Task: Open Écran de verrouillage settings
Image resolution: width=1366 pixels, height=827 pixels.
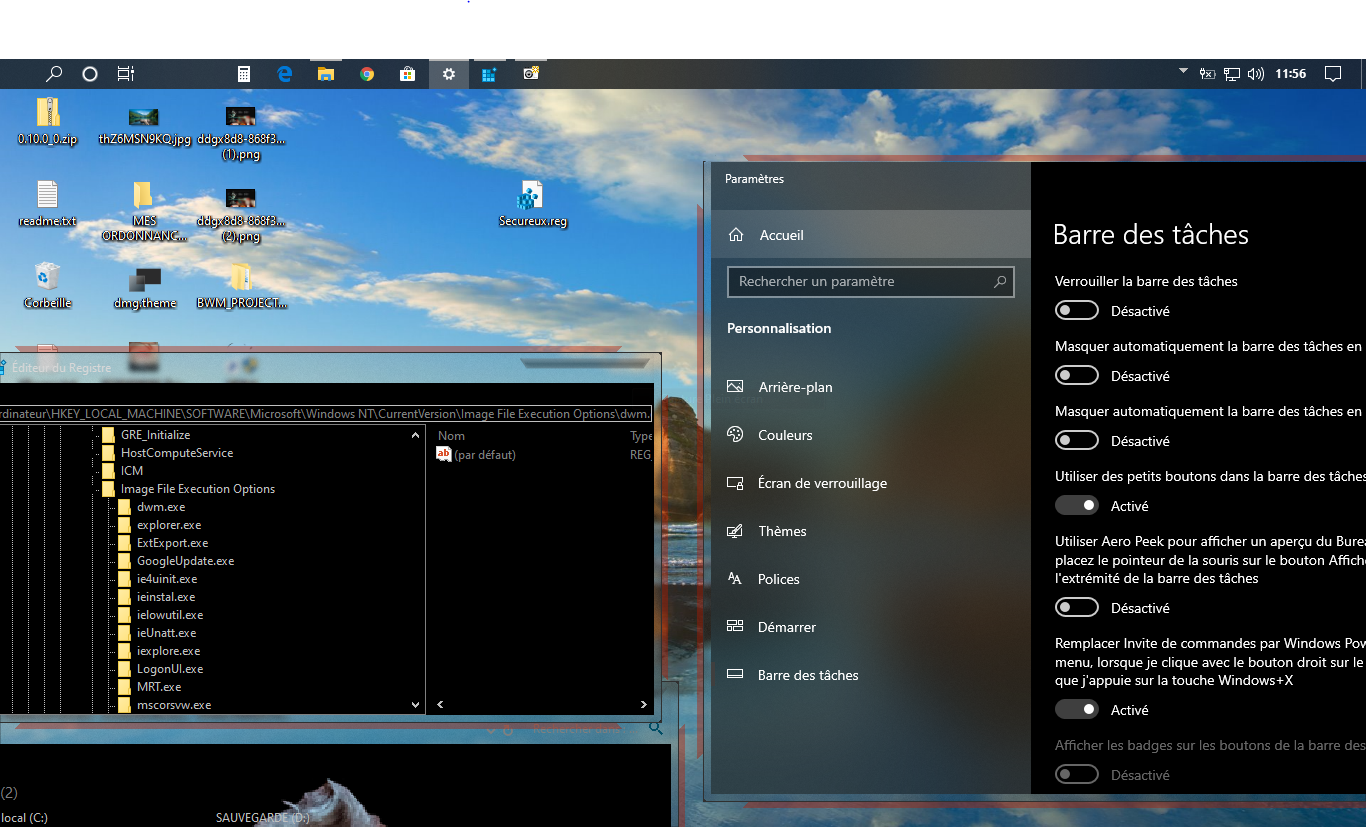Action: click(871, 483)
